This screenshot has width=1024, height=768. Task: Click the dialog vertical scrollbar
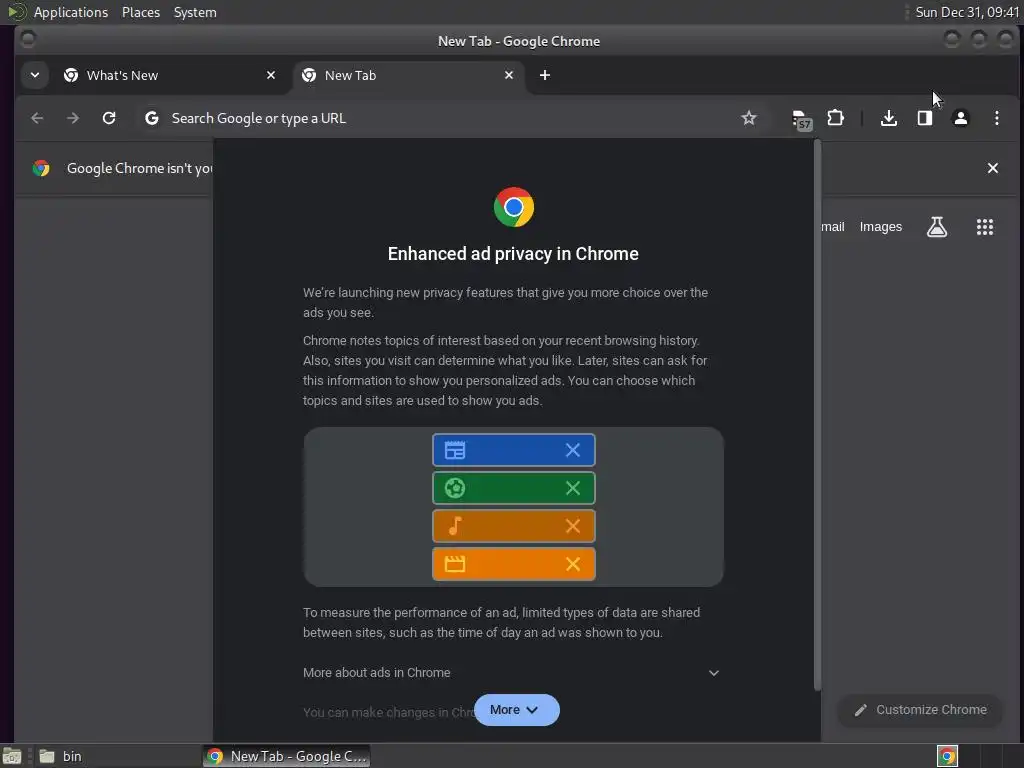pos(816,414)
